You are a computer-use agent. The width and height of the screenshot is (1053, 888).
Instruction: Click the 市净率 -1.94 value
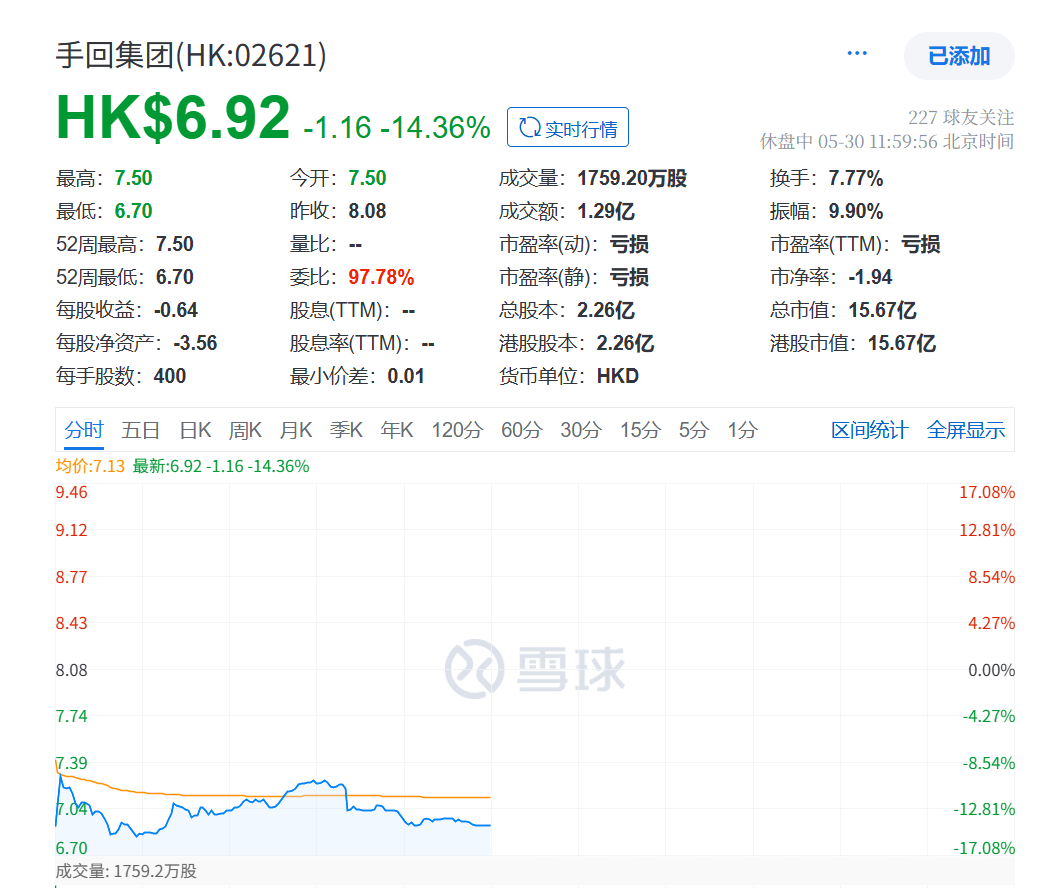click(870, 277)
